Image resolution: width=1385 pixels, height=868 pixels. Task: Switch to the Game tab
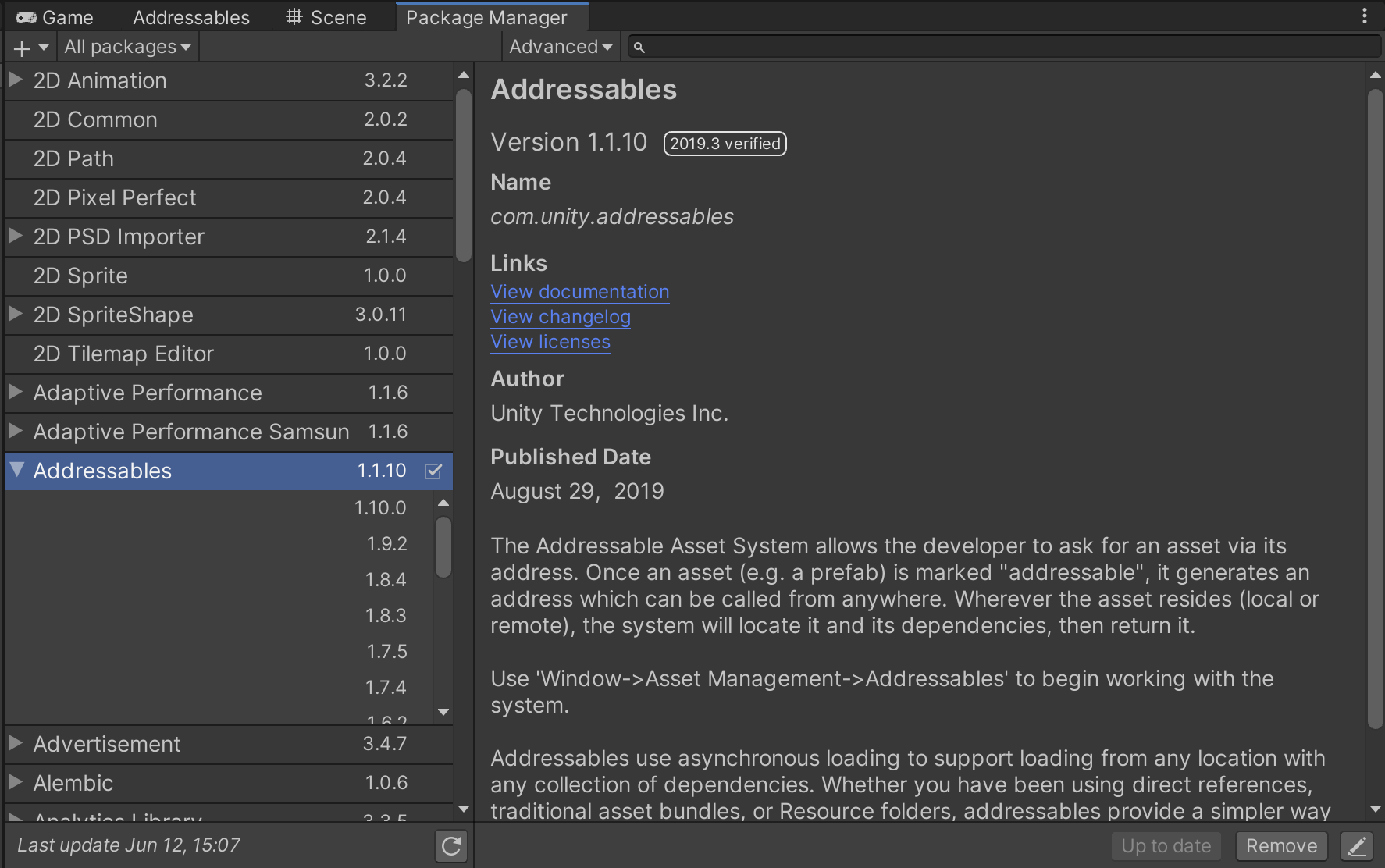click(x=55, y=17)
